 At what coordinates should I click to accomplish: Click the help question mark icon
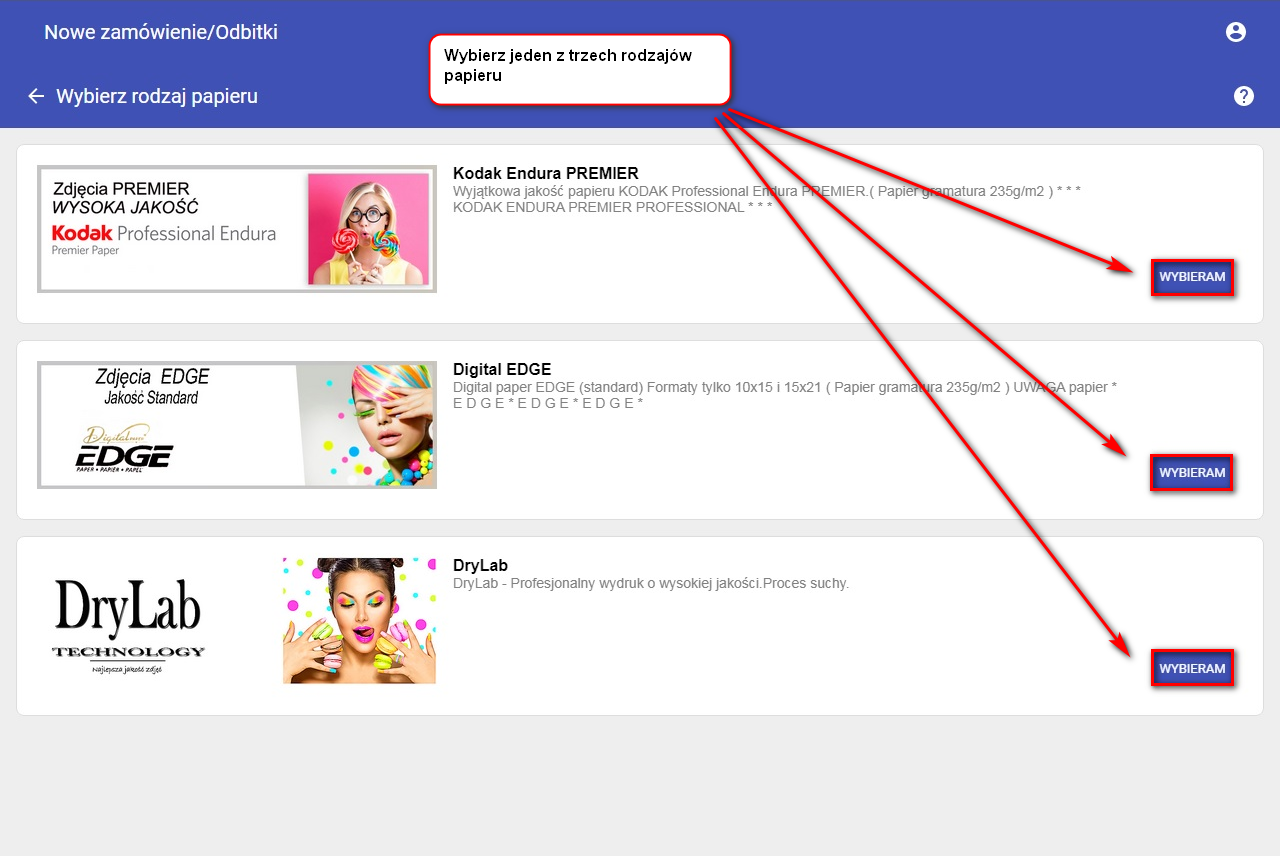point(1244,96)
